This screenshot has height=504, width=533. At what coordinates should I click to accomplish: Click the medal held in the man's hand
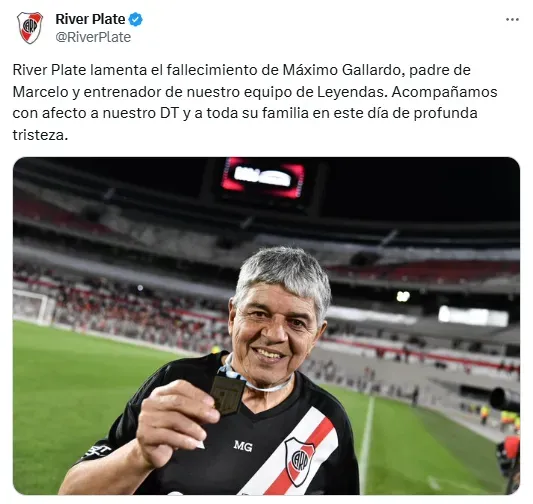pos(227,395)
